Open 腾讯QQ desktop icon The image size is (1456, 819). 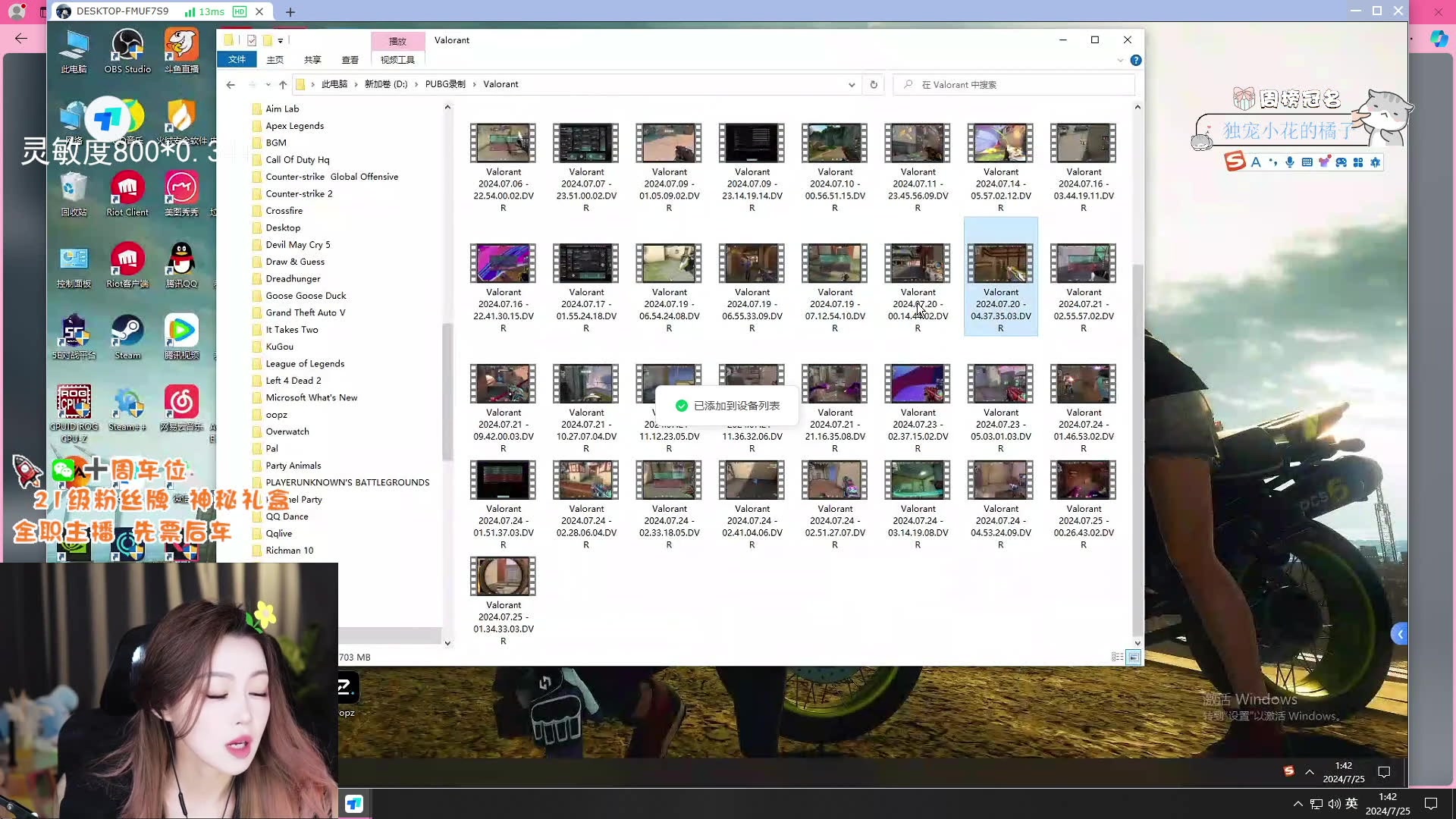(181, 265)
